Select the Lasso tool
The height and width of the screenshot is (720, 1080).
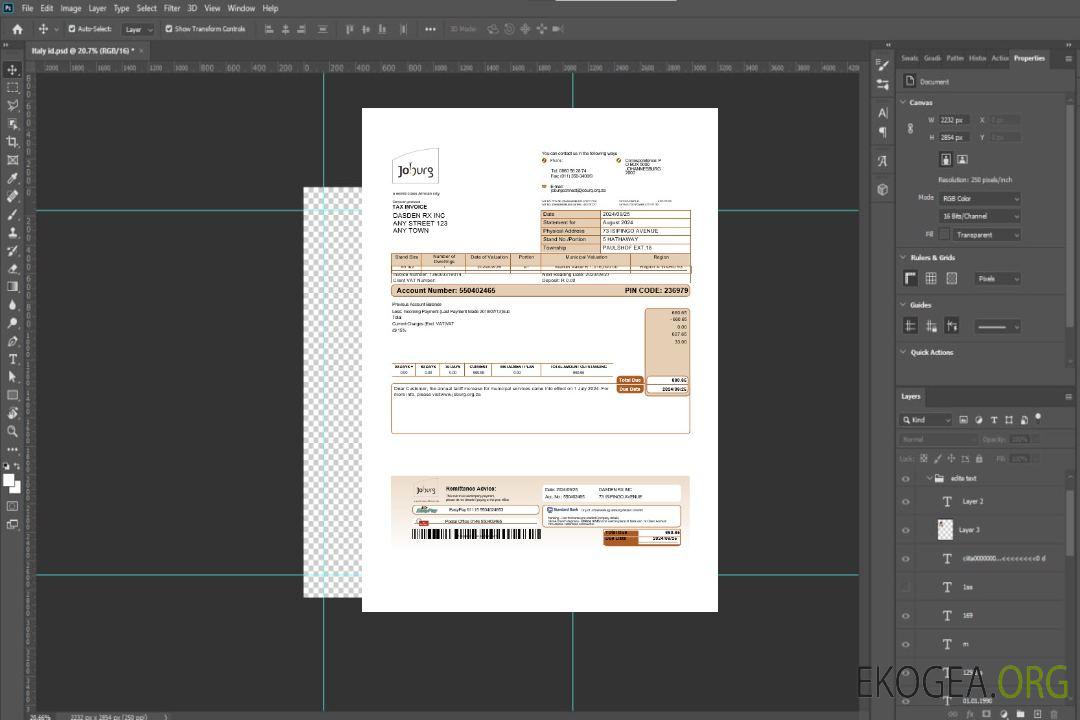coord(13,106)
